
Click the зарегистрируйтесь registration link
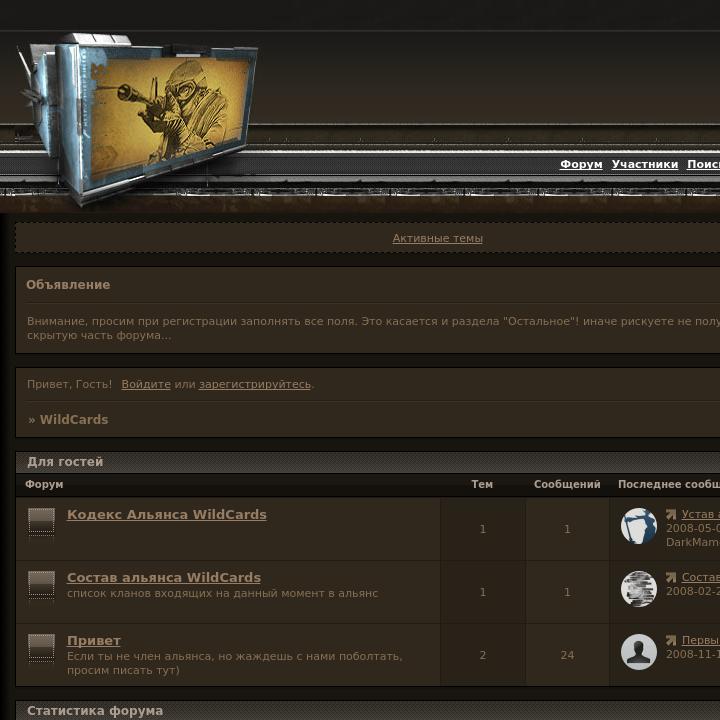[255, 384]
